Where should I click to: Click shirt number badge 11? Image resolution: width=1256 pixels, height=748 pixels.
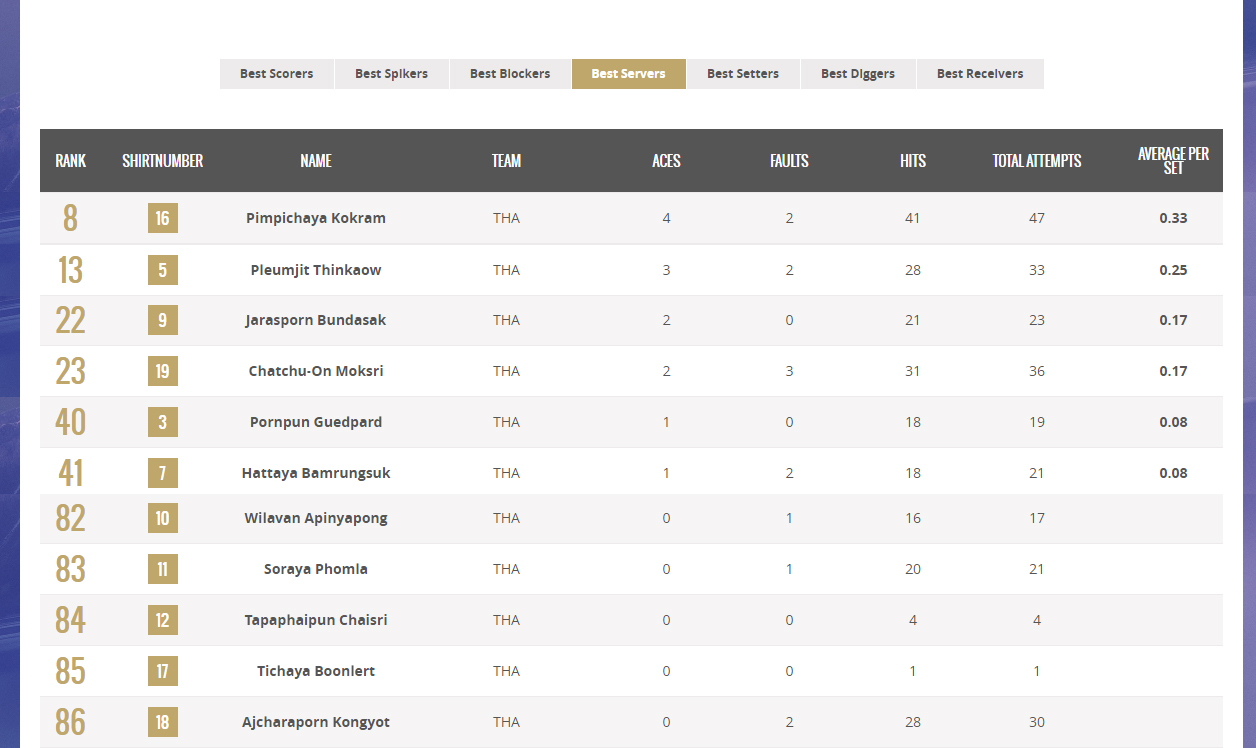(x=163, y=569)
